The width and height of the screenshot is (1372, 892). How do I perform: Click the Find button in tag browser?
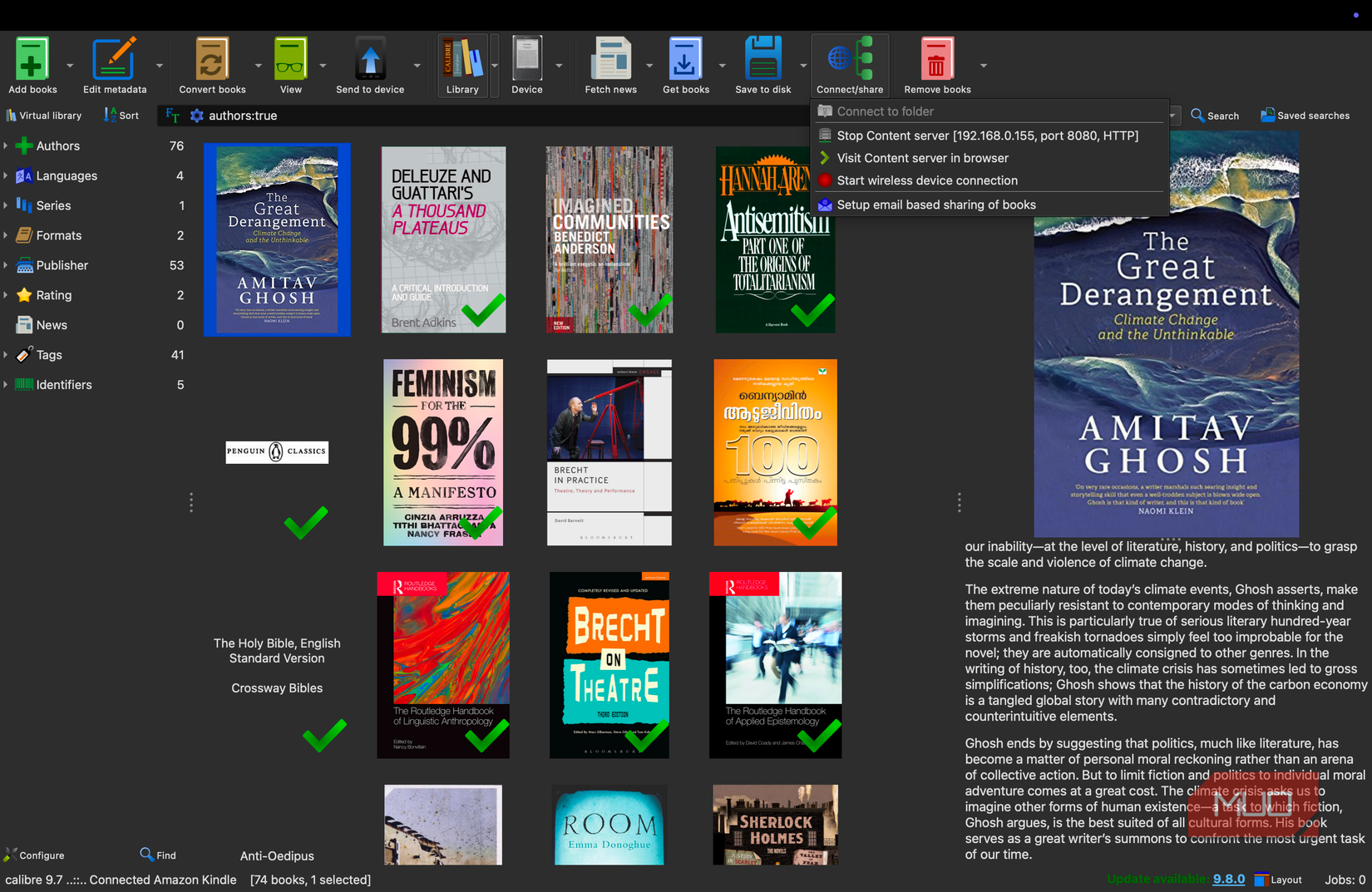158,855
